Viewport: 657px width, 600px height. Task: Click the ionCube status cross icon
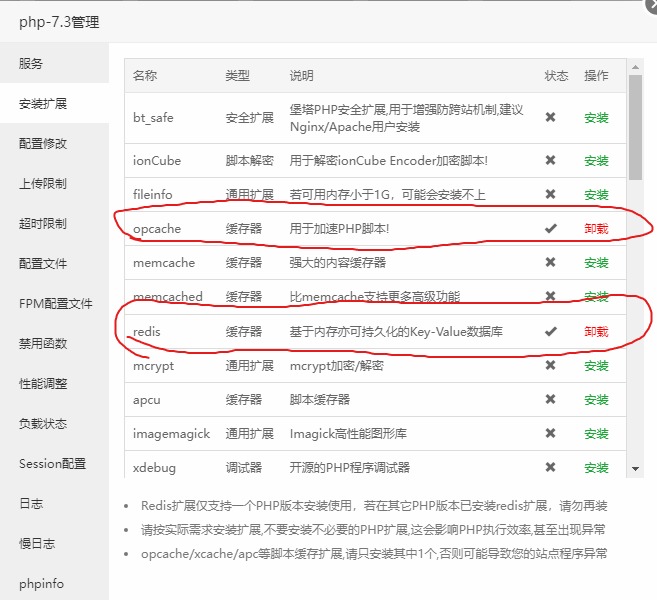551,160
